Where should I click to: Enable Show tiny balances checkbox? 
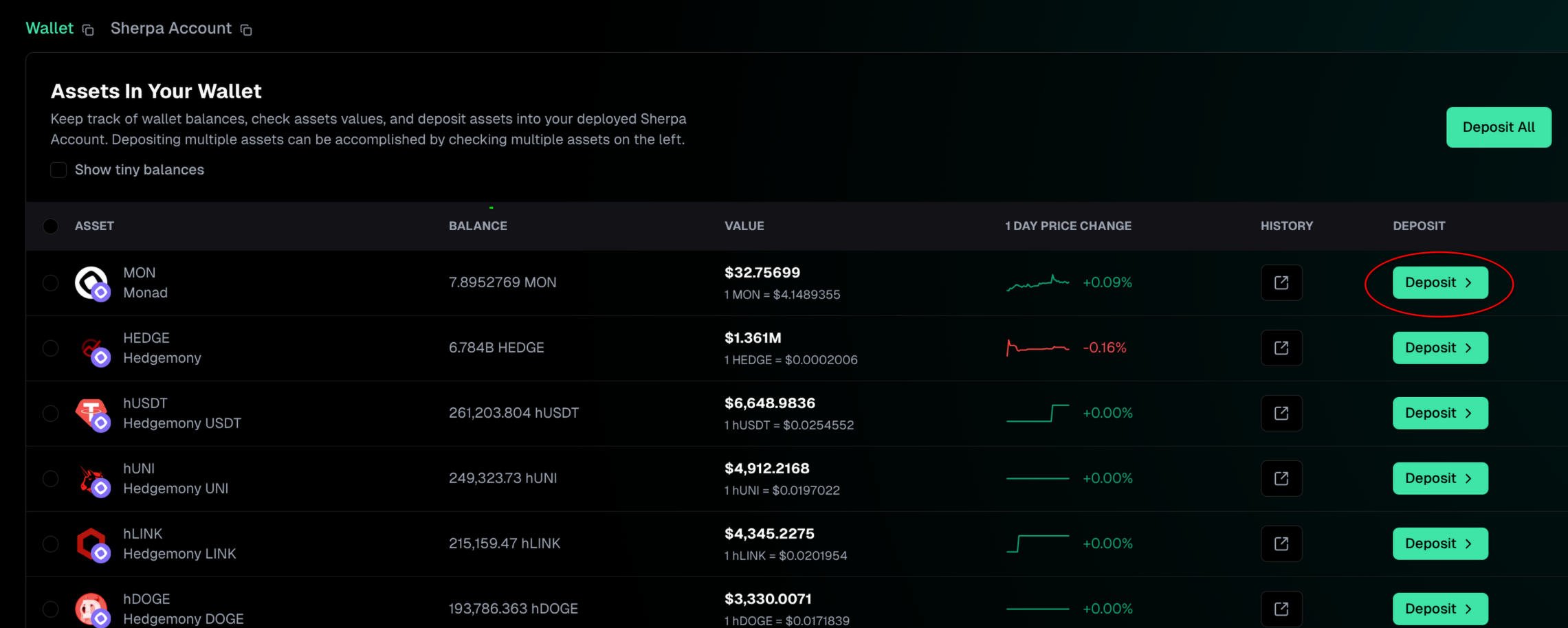pos(58,170)
